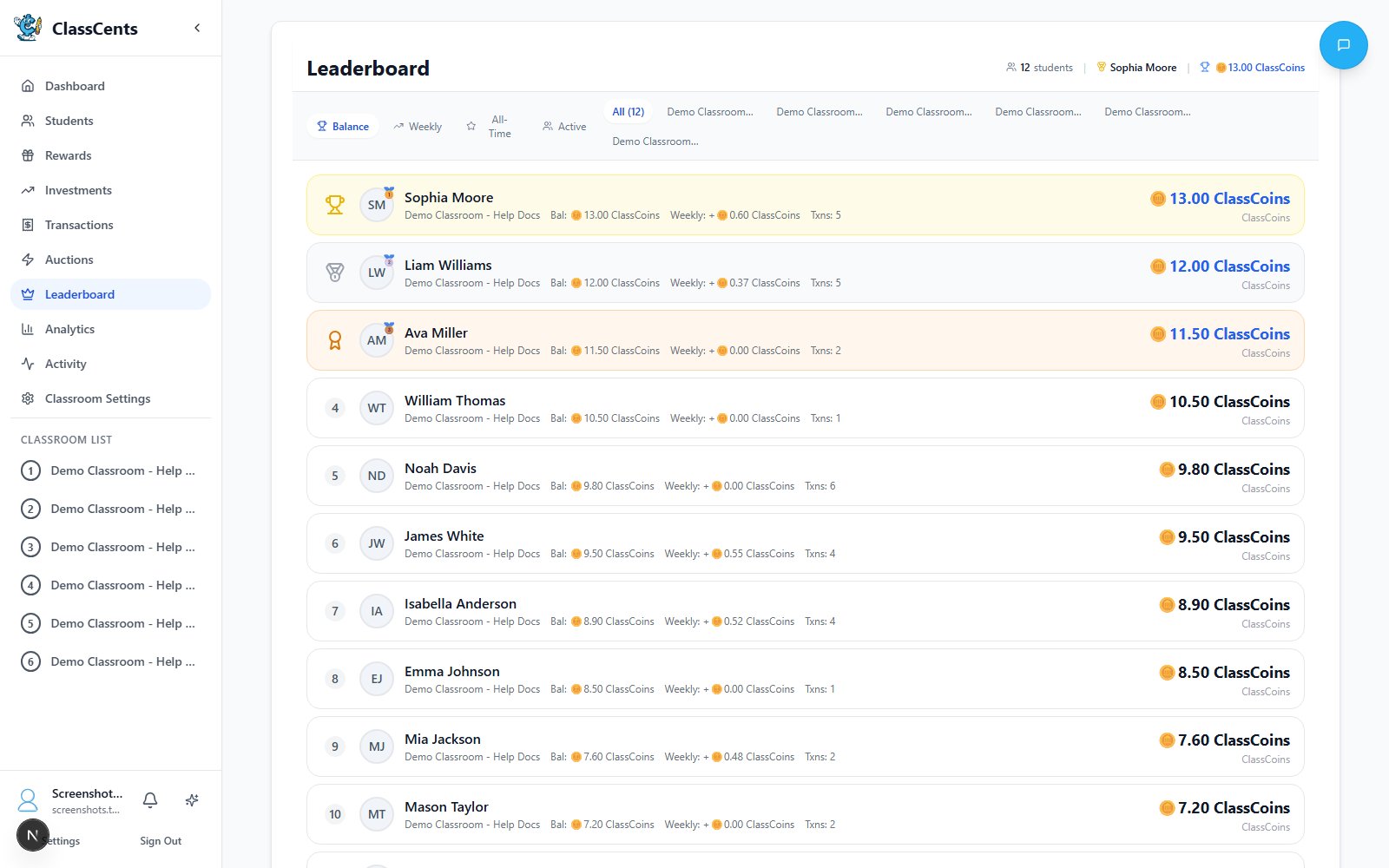The image size is (1389, 868).
Task: Click the user profile avatar icon
Action: [x=28, y=800]
